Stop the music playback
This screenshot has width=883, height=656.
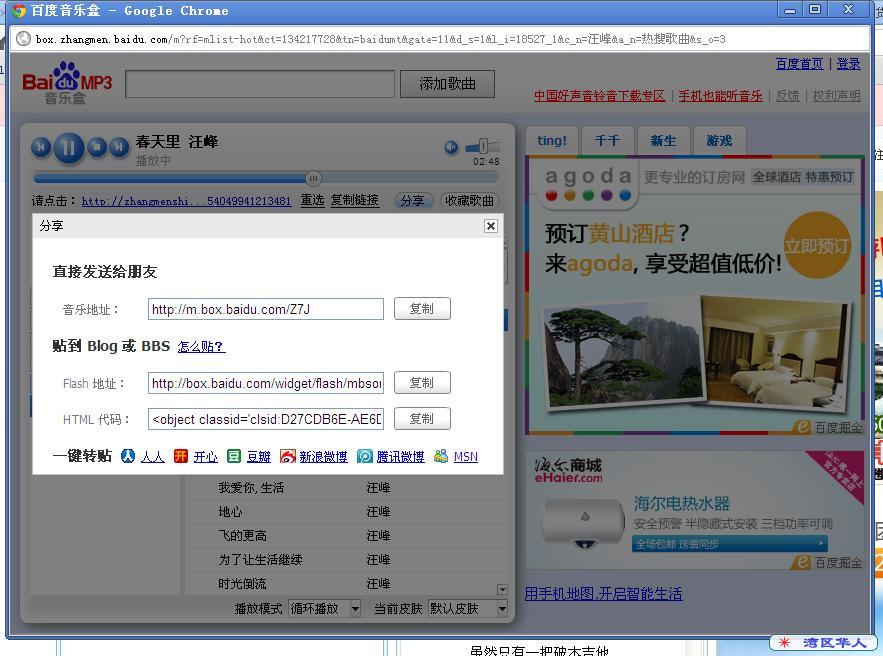click(x=97, y=148)
